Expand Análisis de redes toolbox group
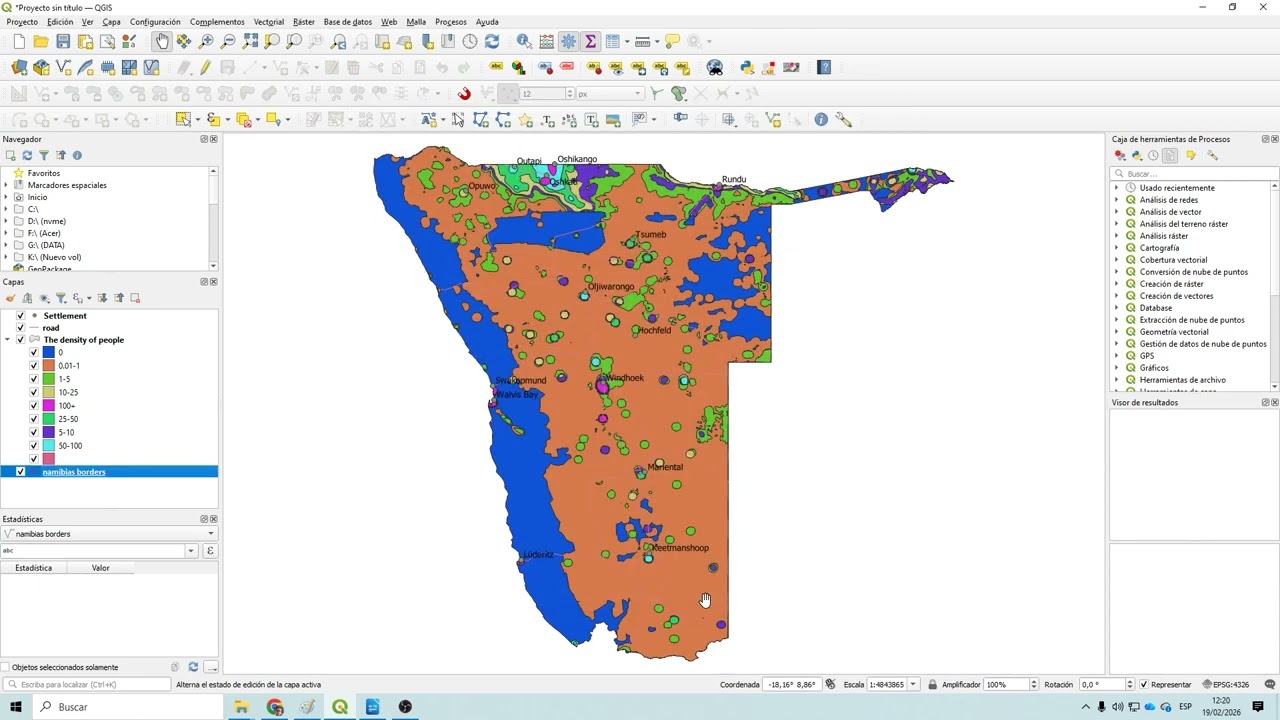The width and height of the screenshot is (1280, 720). pyautogui.click(x=1117, y=200)
